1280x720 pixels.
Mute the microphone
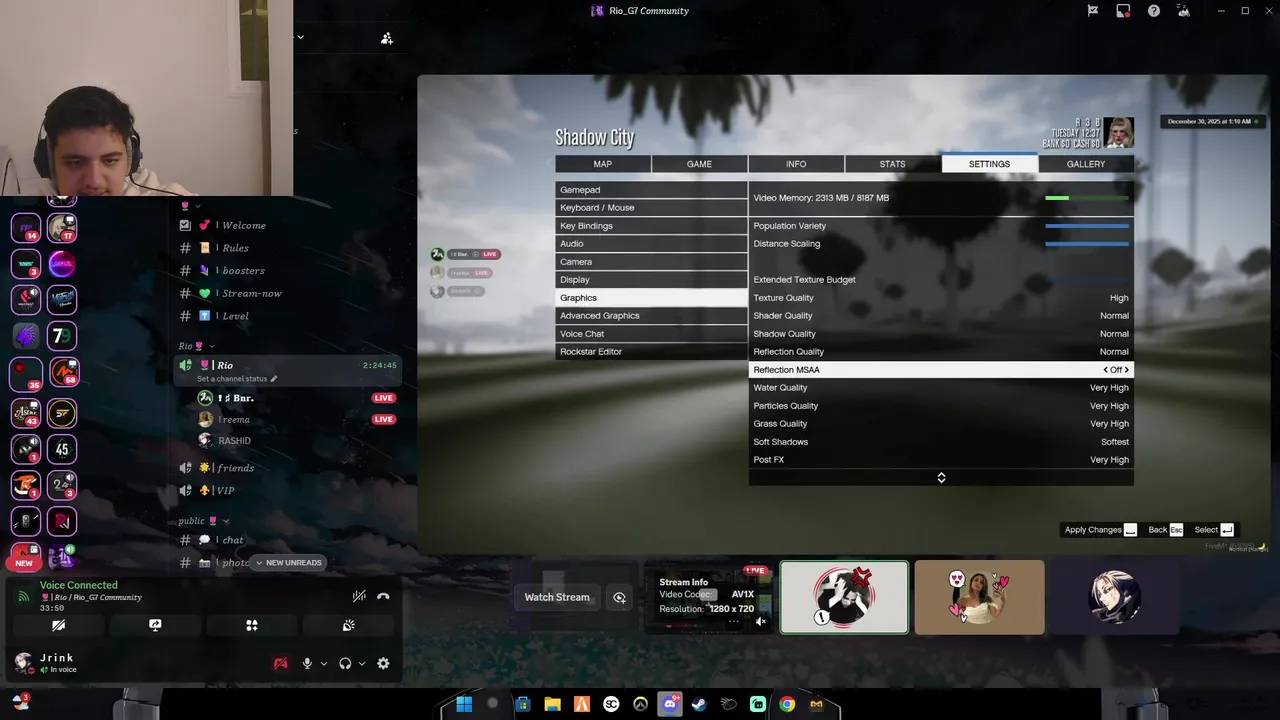307,663
